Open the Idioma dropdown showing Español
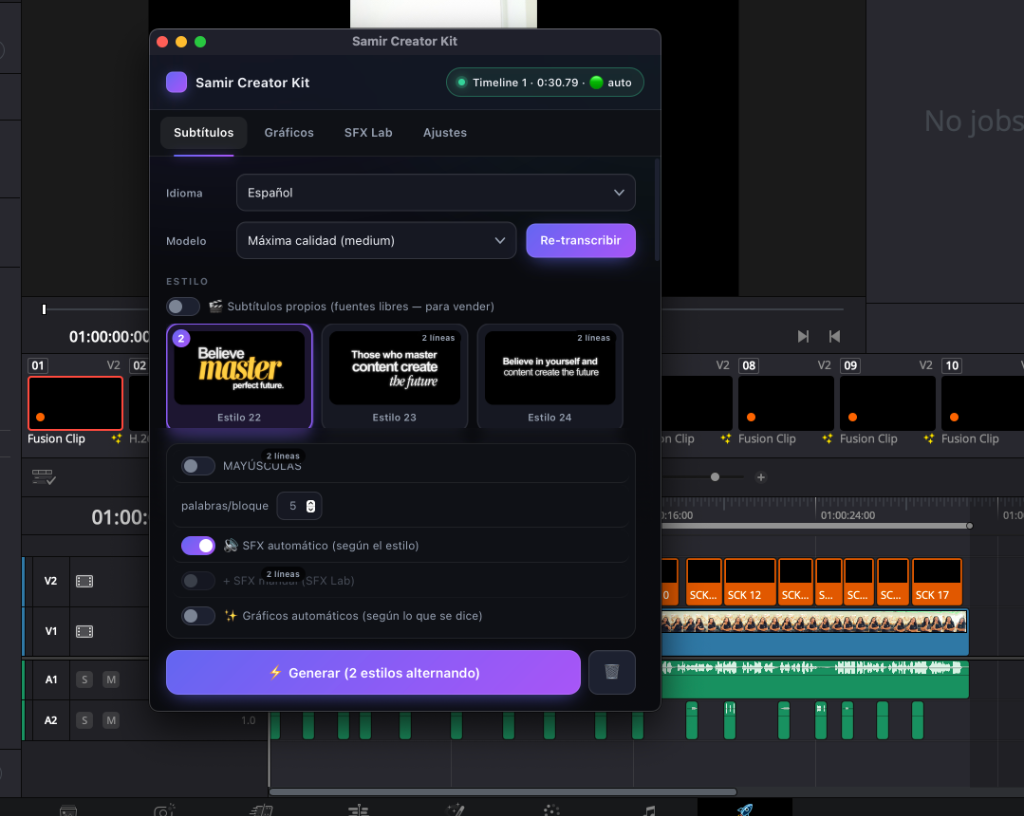 (436, 193)
